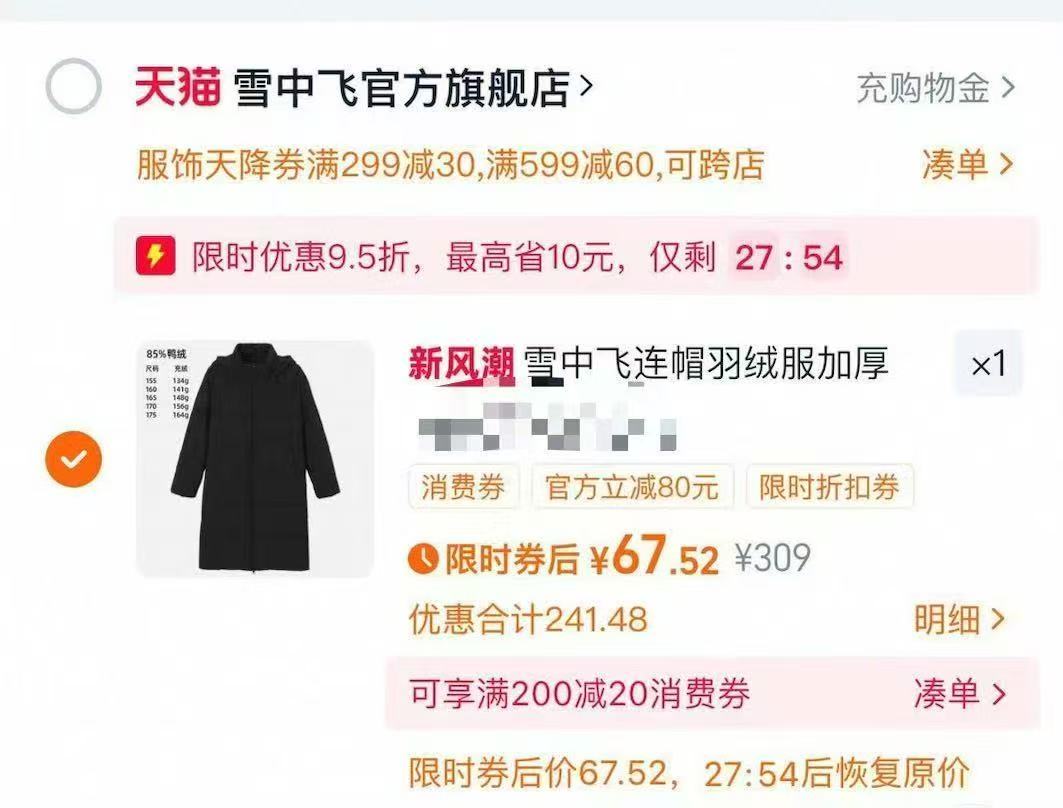The image size is (1063, 808).
Task: Open 雪中飞连帽羽绒服加厚 product title
Action: tap(706, 365)
